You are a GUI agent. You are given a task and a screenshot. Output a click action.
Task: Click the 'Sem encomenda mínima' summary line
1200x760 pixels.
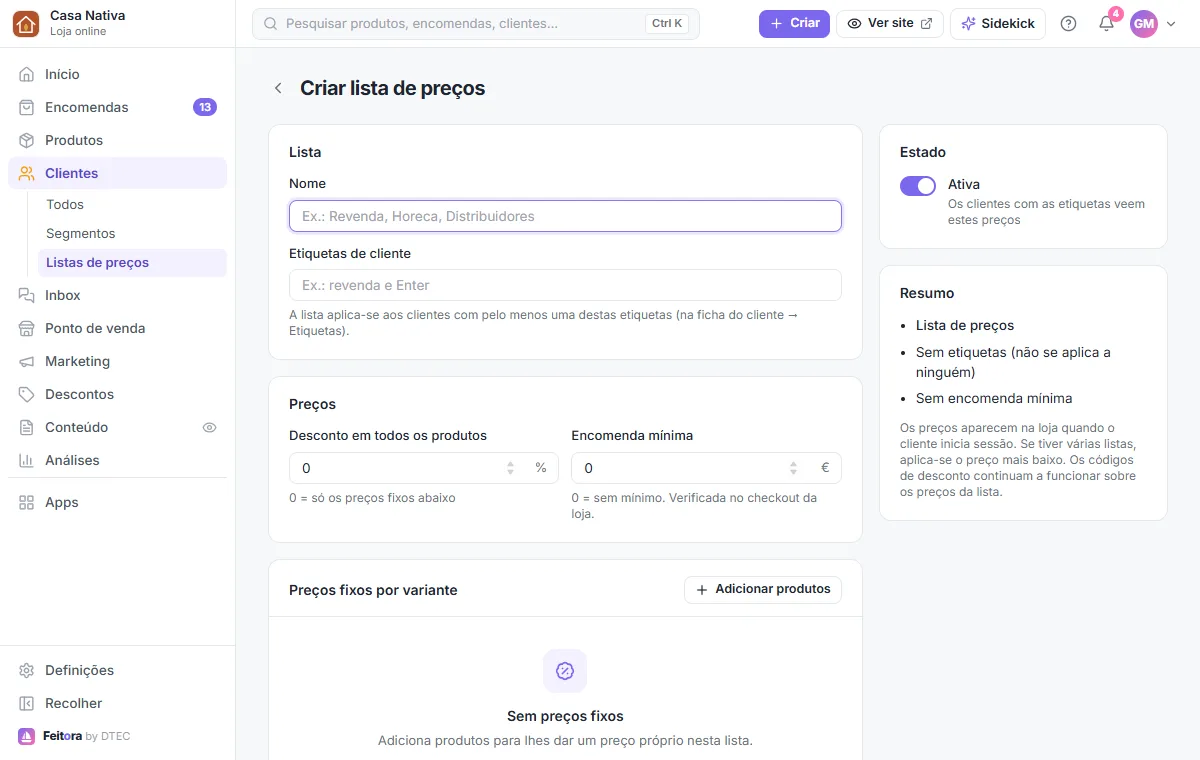pos(994,398)
